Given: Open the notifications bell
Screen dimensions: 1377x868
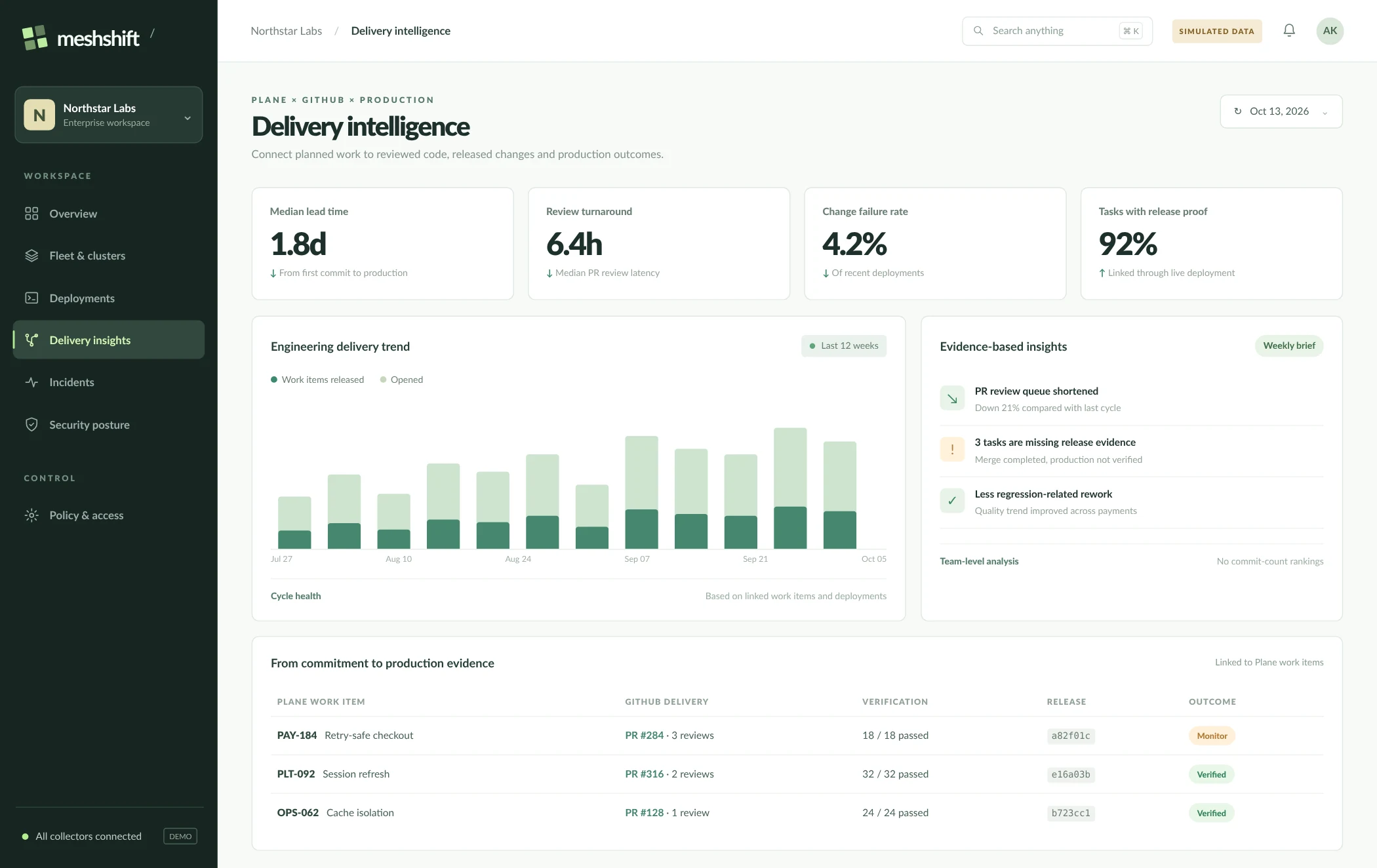Looking at the screenshot, I should pos(1289,31).
